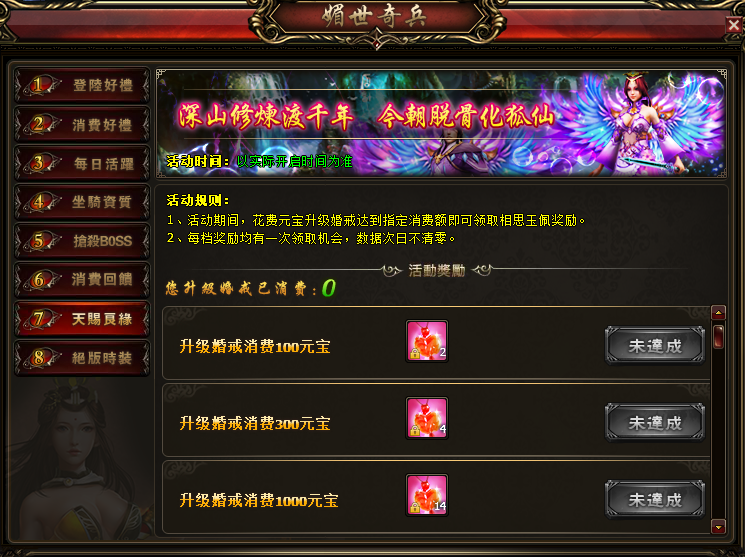Open the 絕版時裝 tab
Image resolution: width=745 pixels, height=557 pixels.
(x=82, y=358)
